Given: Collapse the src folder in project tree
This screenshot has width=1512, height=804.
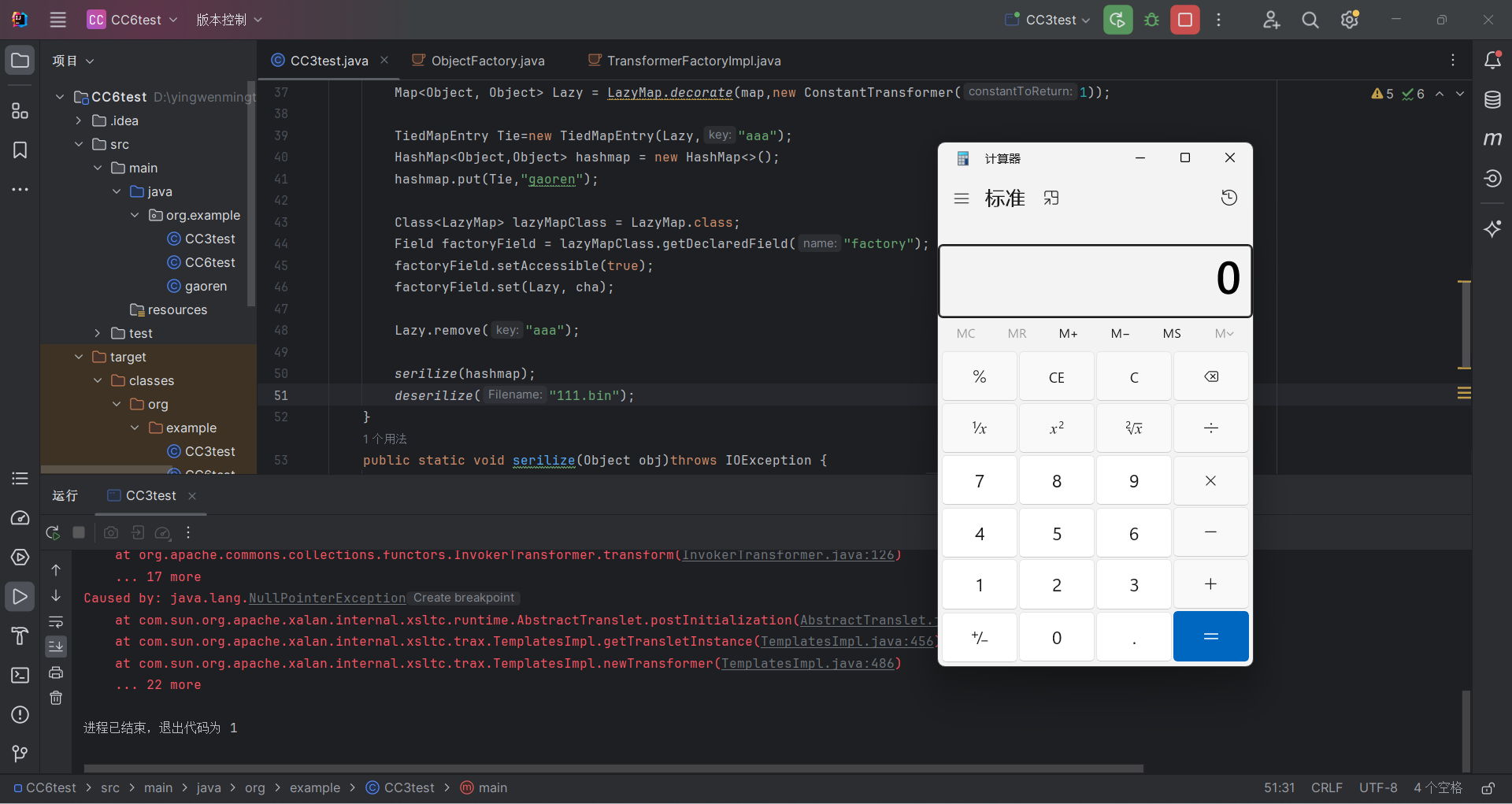Looking at the screenshot, I should click(x=79, y=144).
